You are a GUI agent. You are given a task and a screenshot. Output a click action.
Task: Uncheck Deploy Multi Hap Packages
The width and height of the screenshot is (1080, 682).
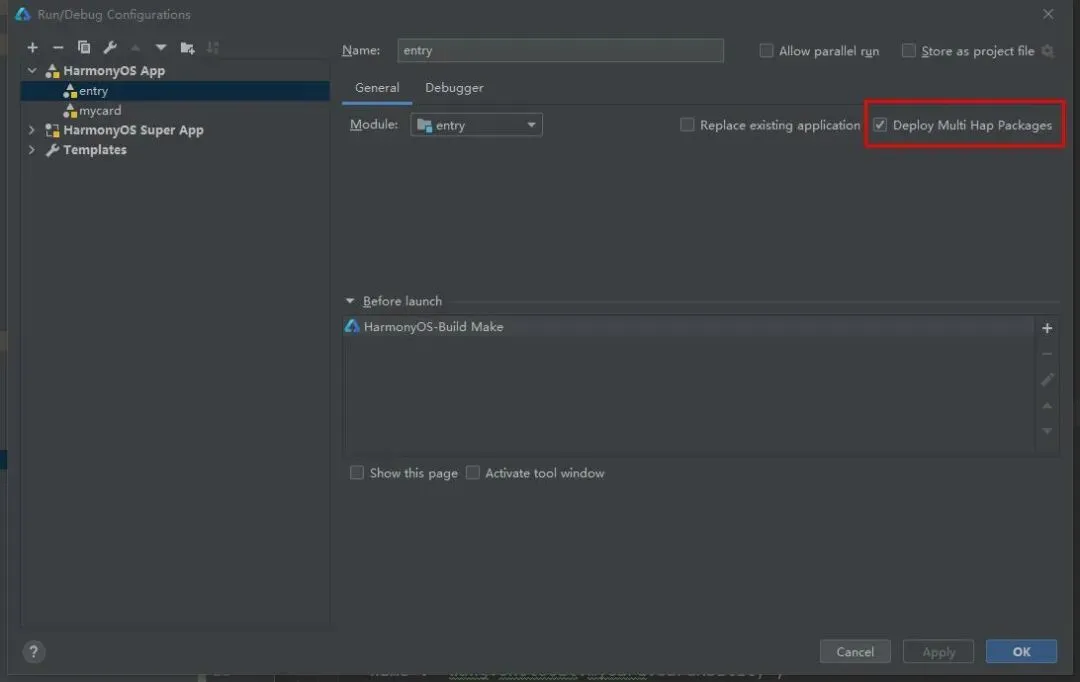coord(880,125)
